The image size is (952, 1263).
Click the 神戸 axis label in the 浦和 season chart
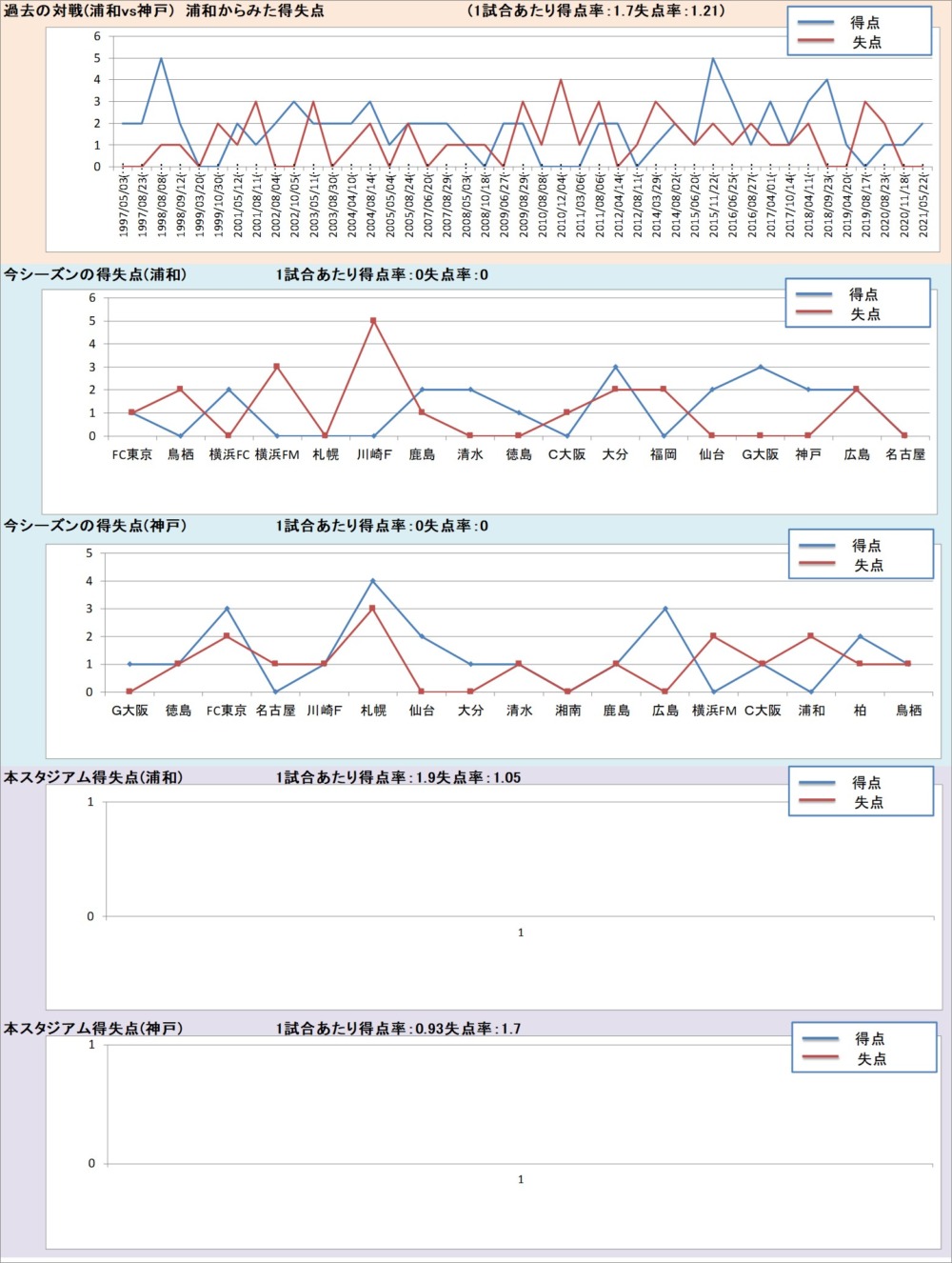tap(808, 454)
